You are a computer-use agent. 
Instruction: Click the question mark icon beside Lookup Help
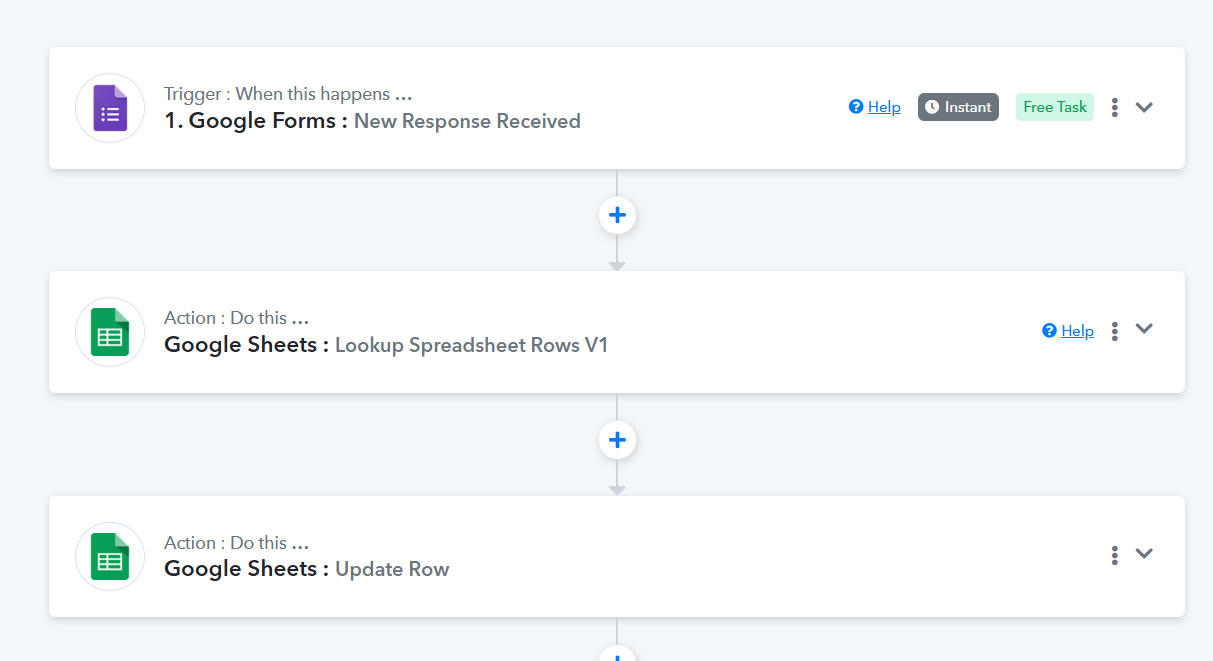click(1049, 331)
